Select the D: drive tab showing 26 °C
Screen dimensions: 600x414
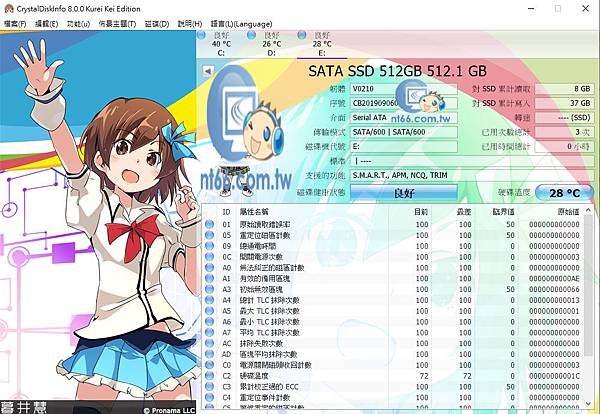point(271,44)
